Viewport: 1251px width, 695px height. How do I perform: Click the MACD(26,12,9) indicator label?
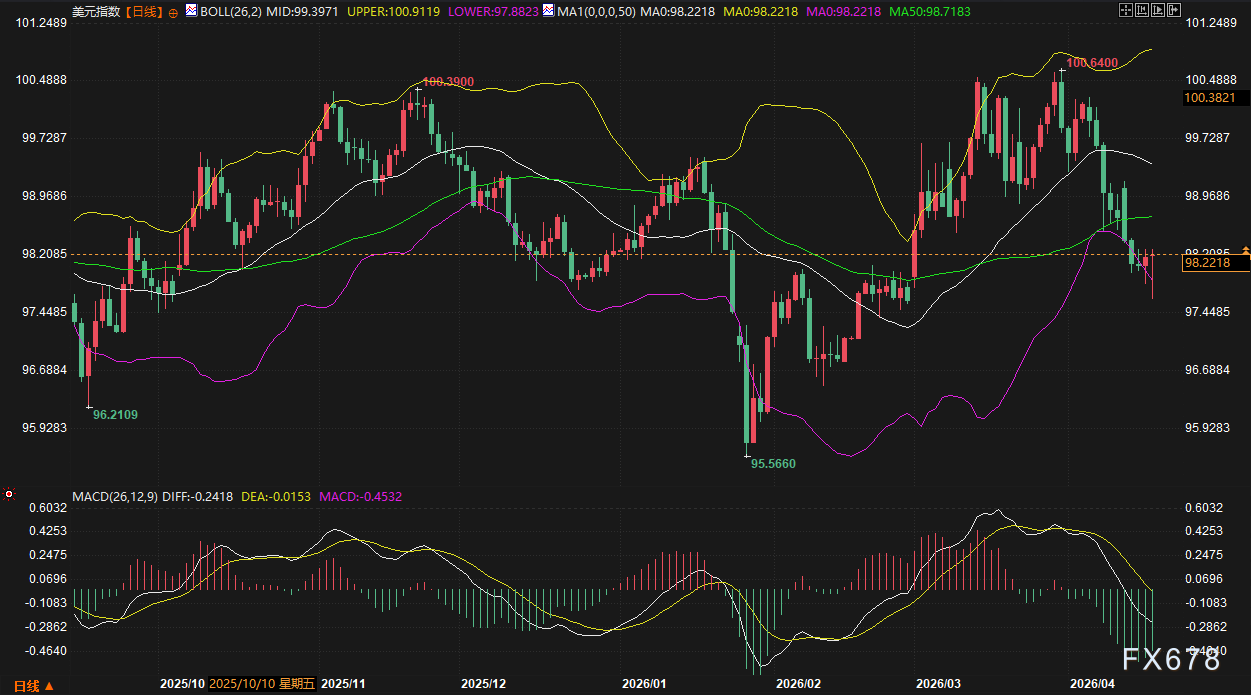click(x=113, y=496)
